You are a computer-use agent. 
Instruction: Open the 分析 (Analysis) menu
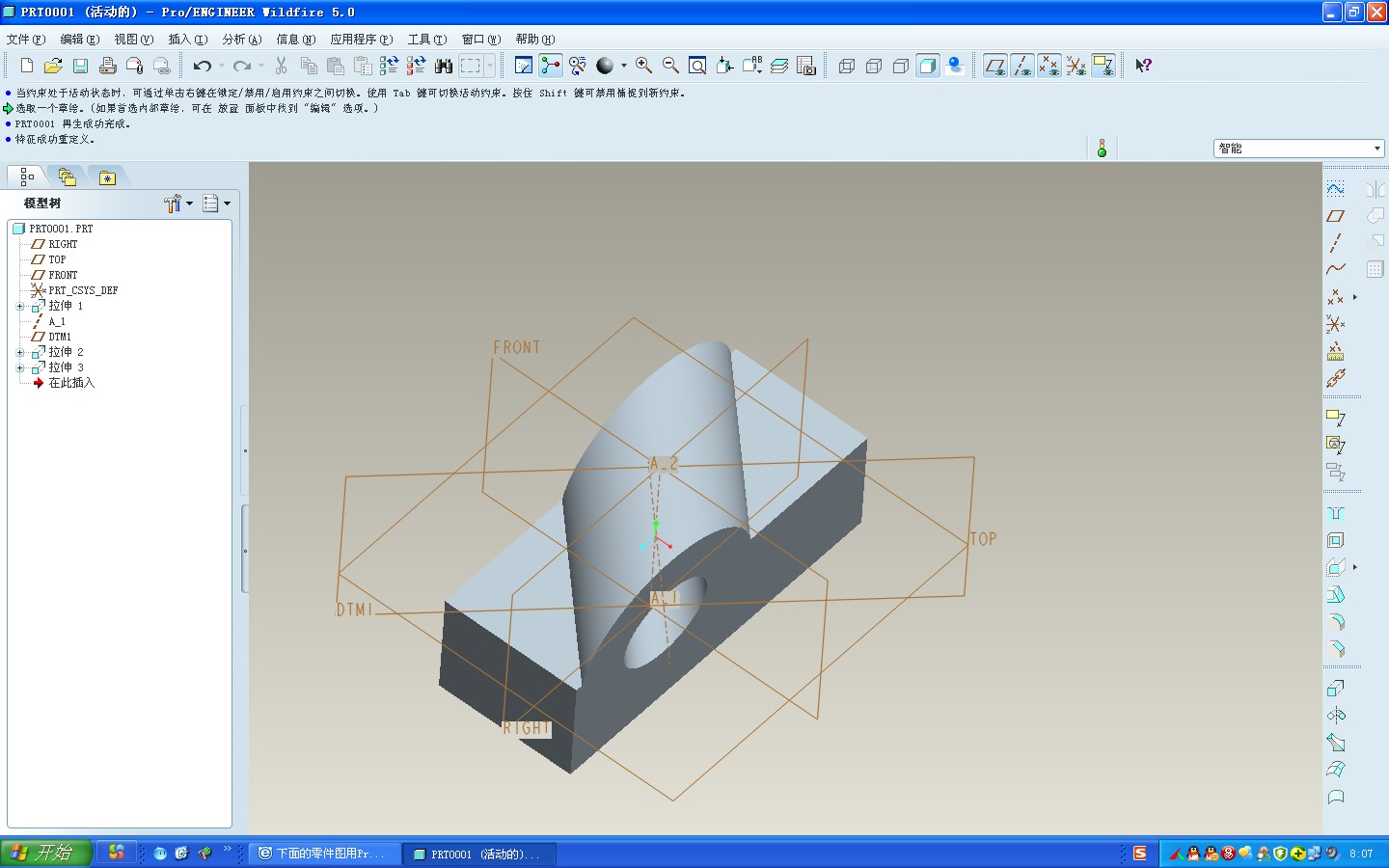(241, 40)
